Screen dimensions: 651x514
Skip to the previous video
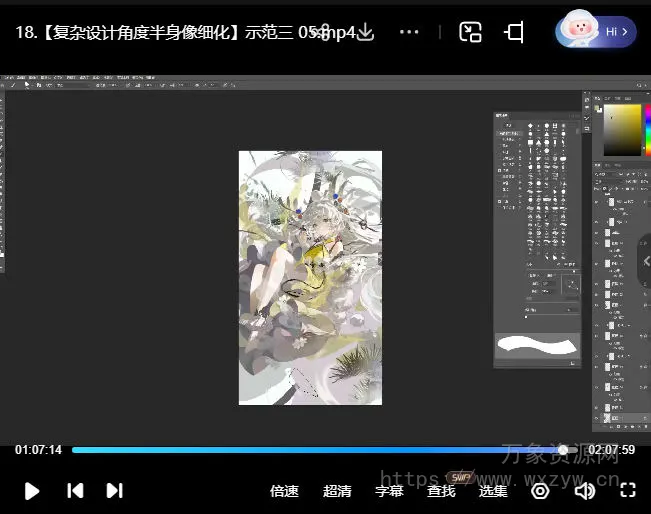tap(75, 490)
